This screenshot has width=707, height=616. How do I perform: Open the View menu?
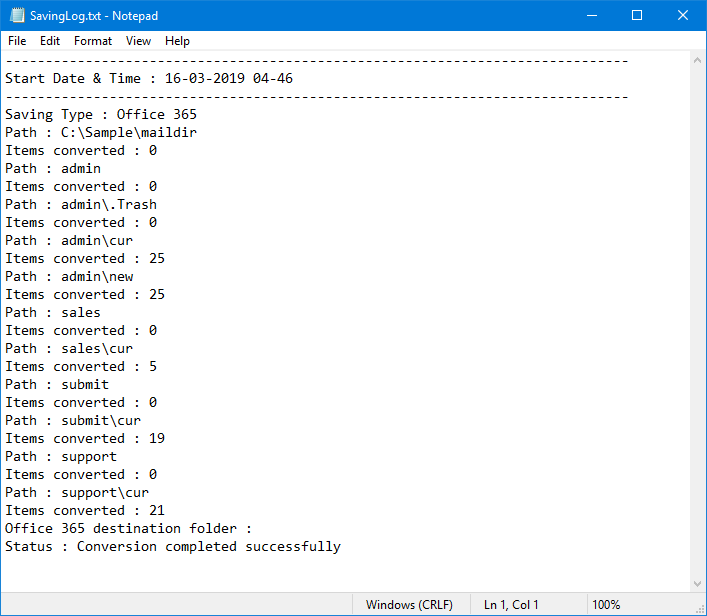point(138,41)
